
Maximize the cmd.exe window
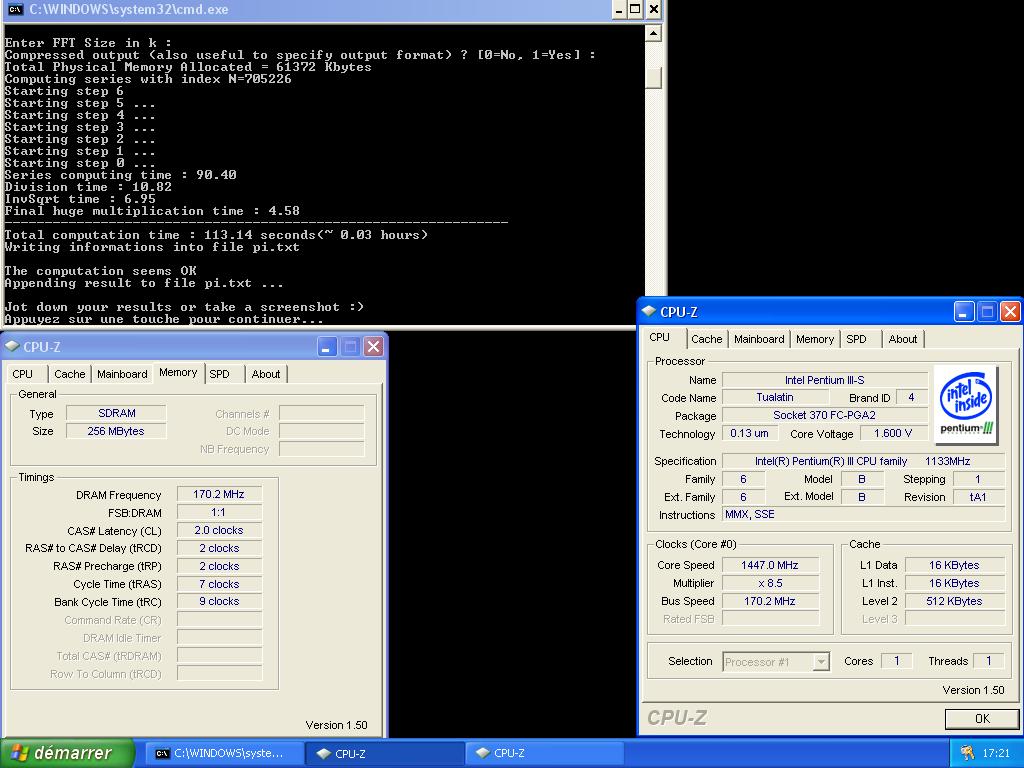pos(635,9)
